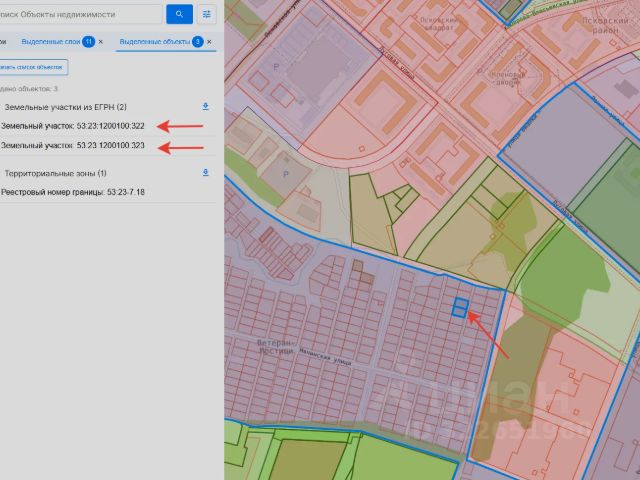Viewport: 640px width, 480px height.
Task: Click the список объектов outlined button
Action: [x=34, y=67]
